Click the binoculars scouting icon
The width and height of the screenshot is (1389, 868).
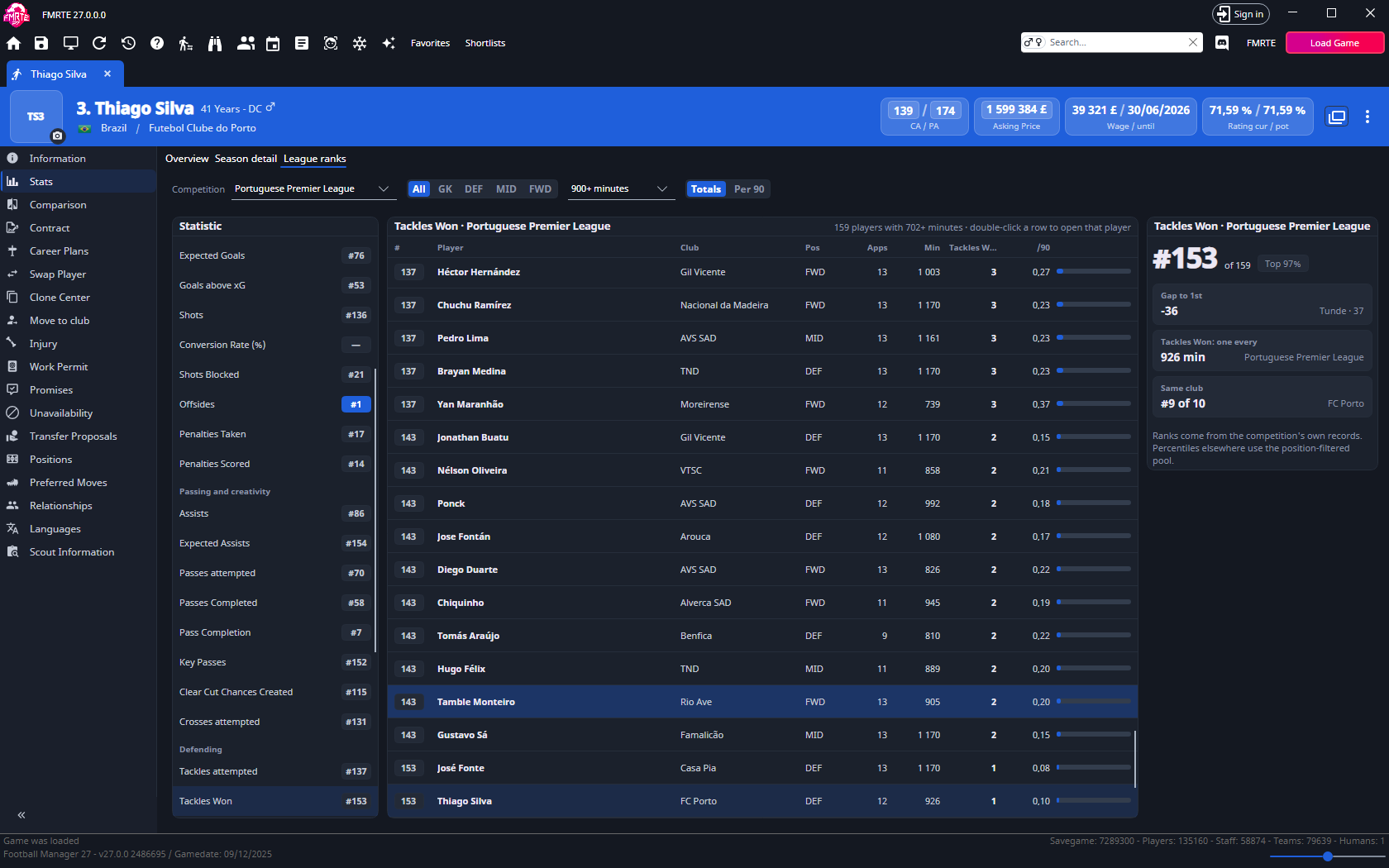pyautogui.click(x=215, y=43)
